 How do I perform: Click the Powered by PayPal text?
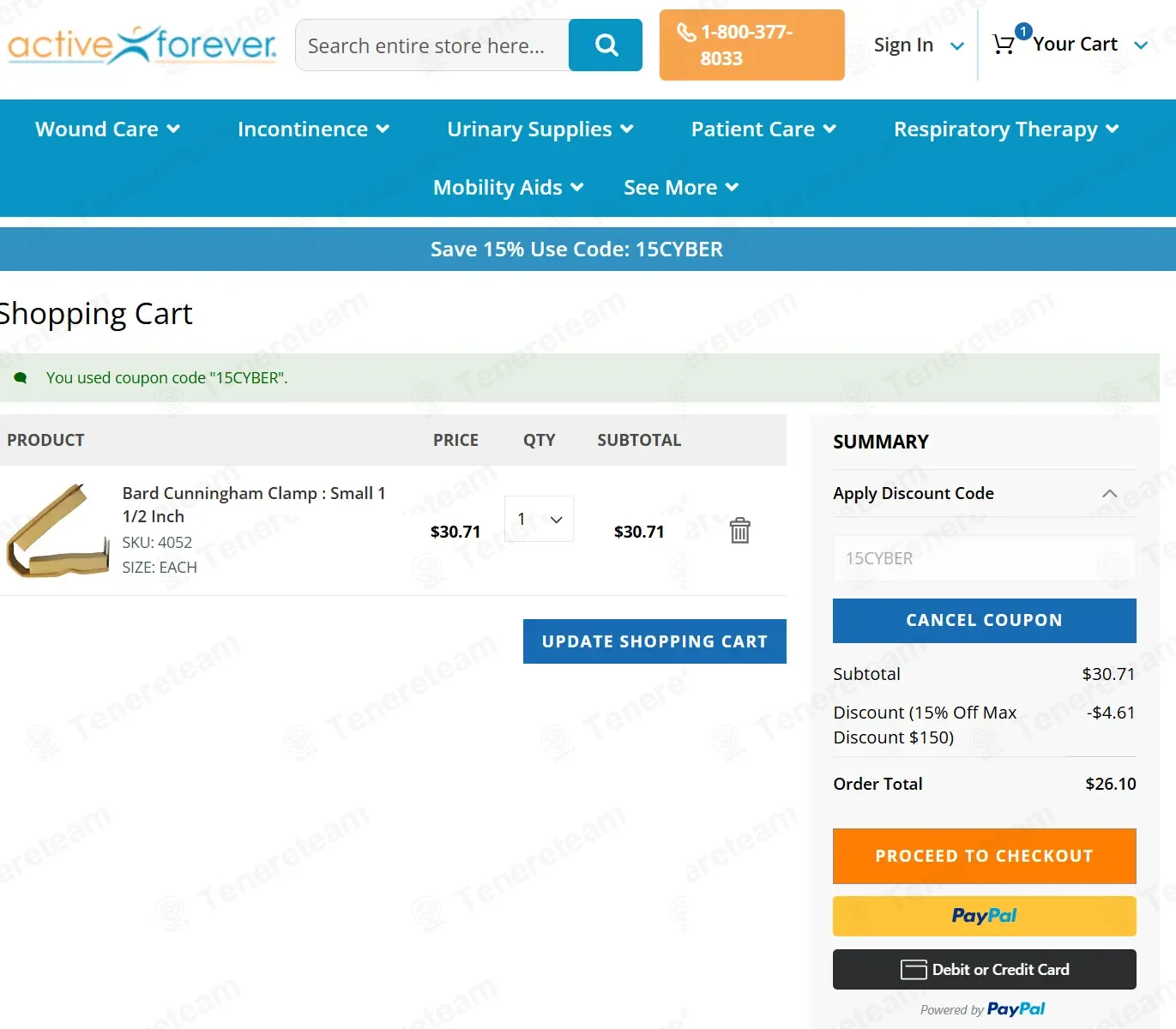982,1009
